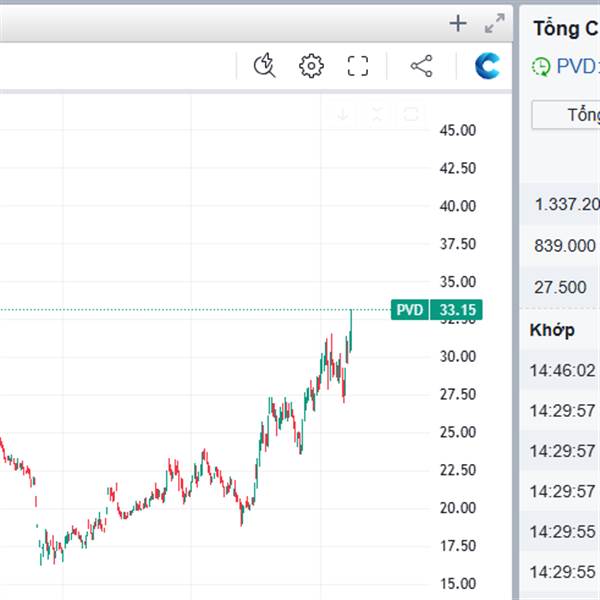Open the quick search lightning icon
Image resolution: width=600 pixels, height=600 pixels.
tap(265, 67)
